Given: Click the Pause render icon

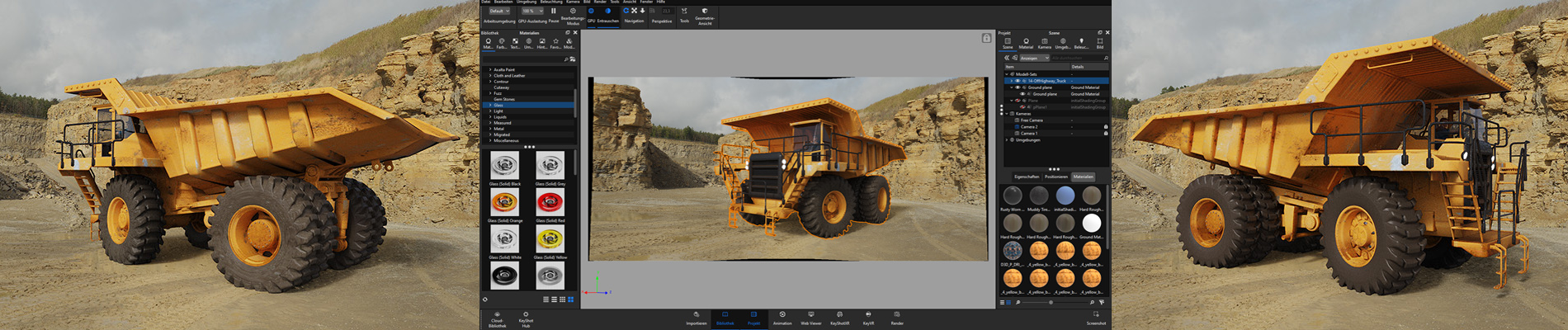Looking at the screenshot, I should point(553,12).
